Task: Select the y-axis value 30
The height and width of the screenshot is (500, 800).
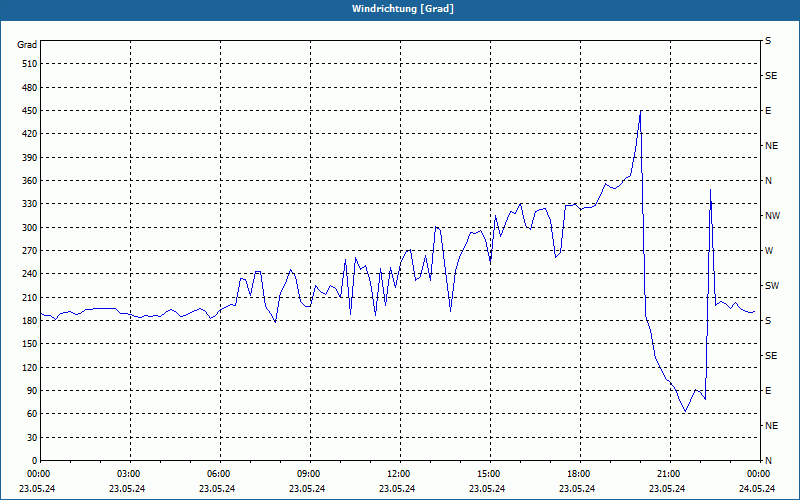Action: point(31,437)
